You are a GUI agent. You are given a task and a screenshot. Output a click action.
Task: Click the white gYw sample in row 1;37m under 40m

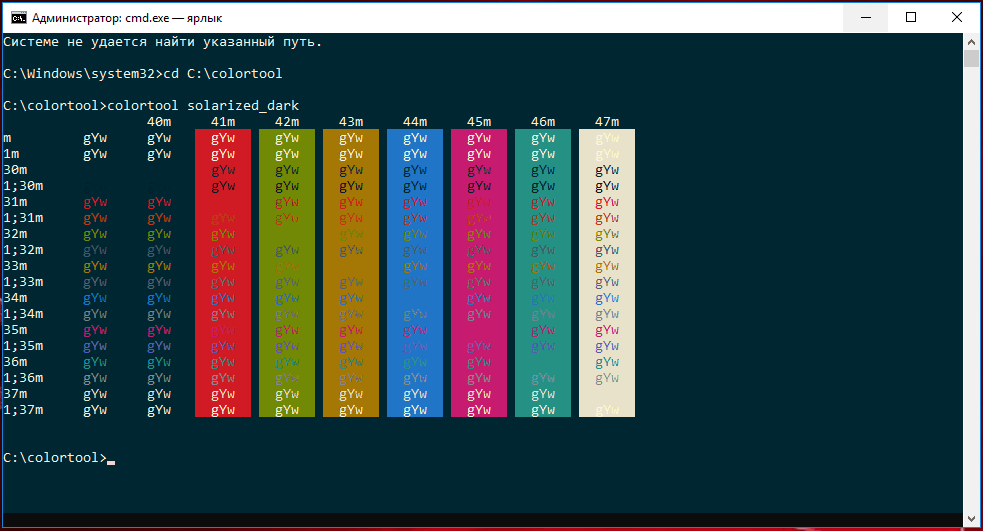159,410
